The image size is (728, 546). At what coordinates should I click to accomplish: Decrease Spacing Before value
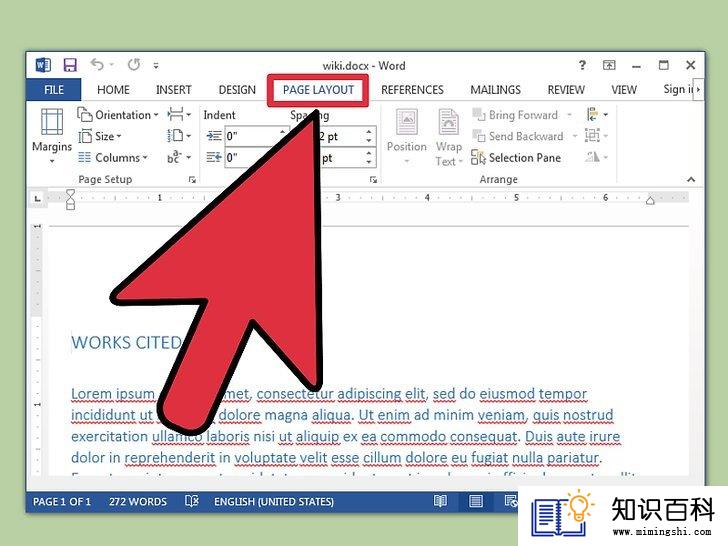coord(369,140)
